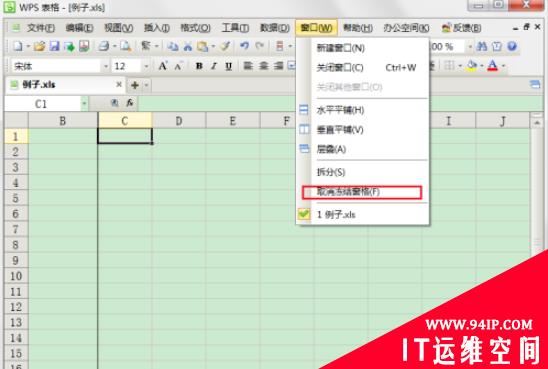Click the Save icon in toolbar
This screenshot has width=548, height=369.
point(54,46)
